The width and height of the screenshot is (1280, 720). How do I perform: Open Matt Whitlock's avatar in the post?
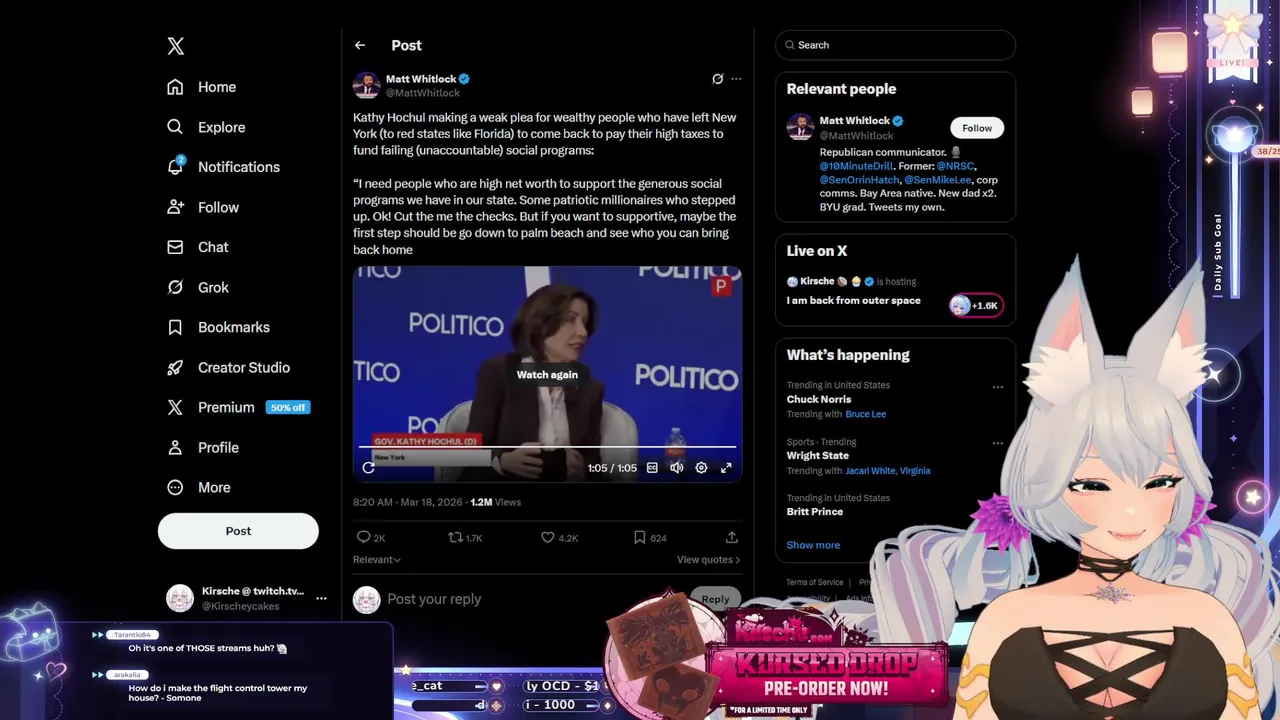click(366, 85)
